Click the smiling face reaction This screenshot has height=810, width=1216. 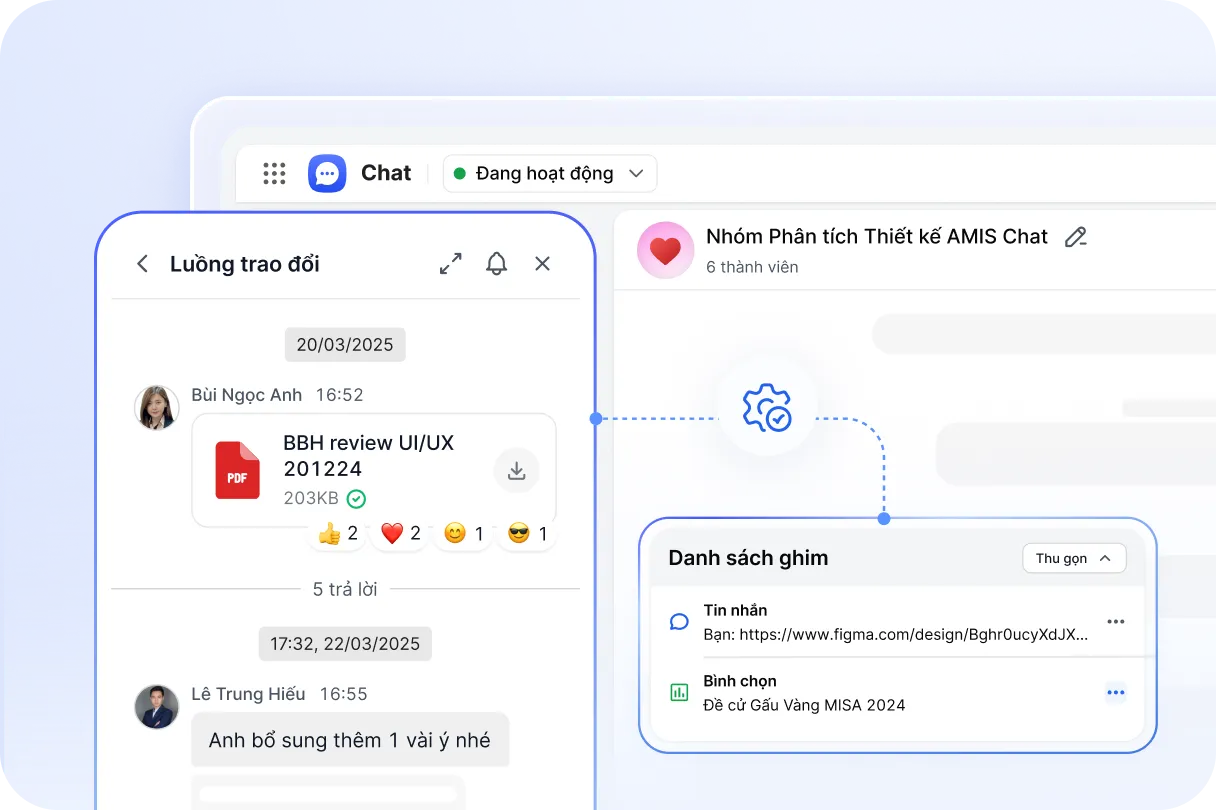463,534
